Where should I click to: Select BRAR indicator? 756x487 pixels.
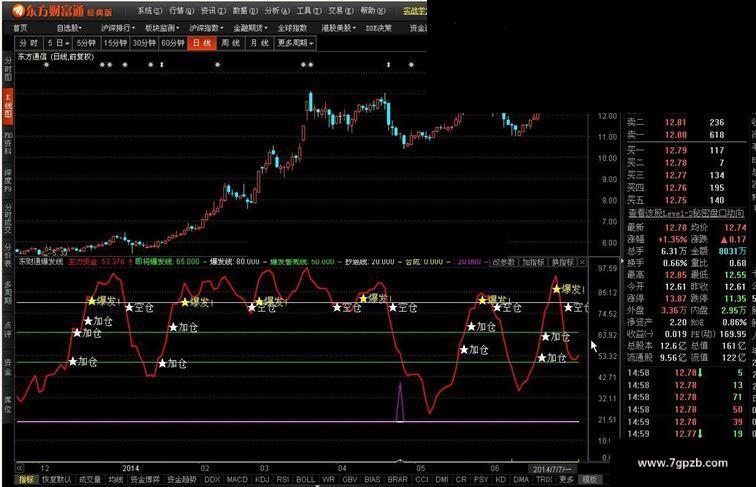click(397, 479)
